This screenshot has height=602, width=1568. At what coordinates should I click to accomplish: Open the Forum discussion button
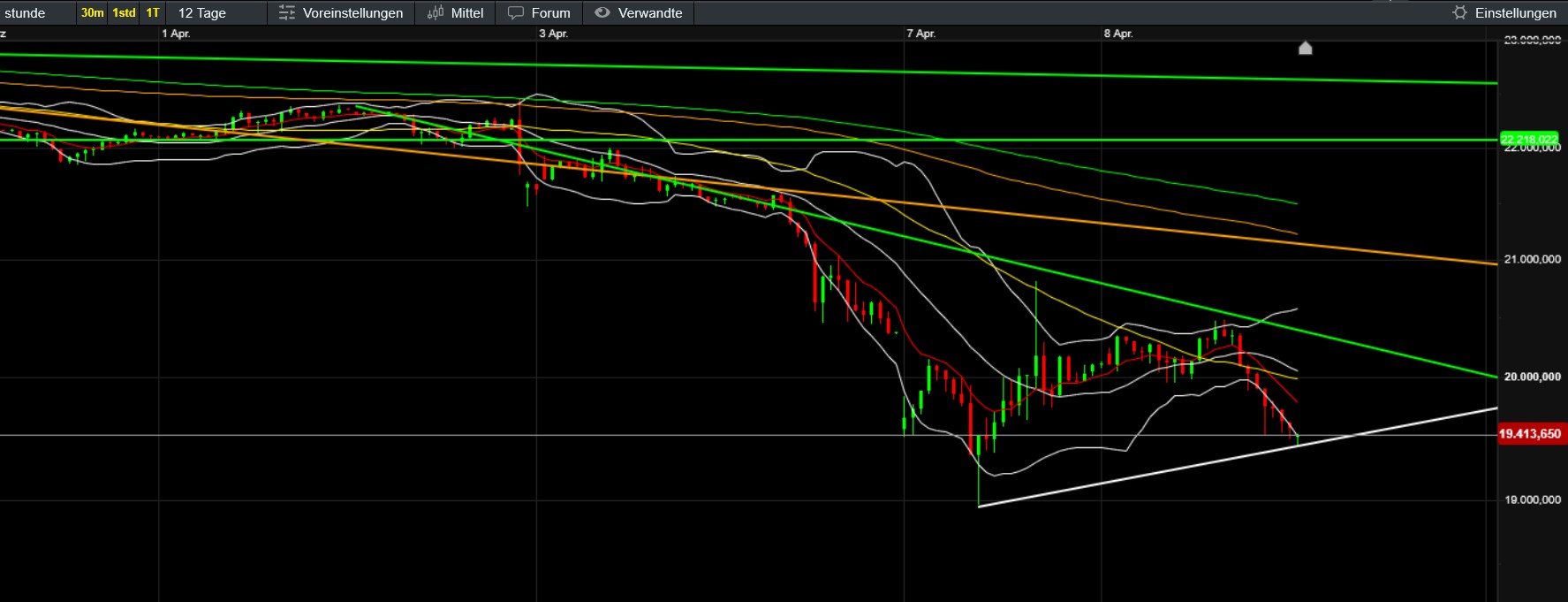coord(539,13)
